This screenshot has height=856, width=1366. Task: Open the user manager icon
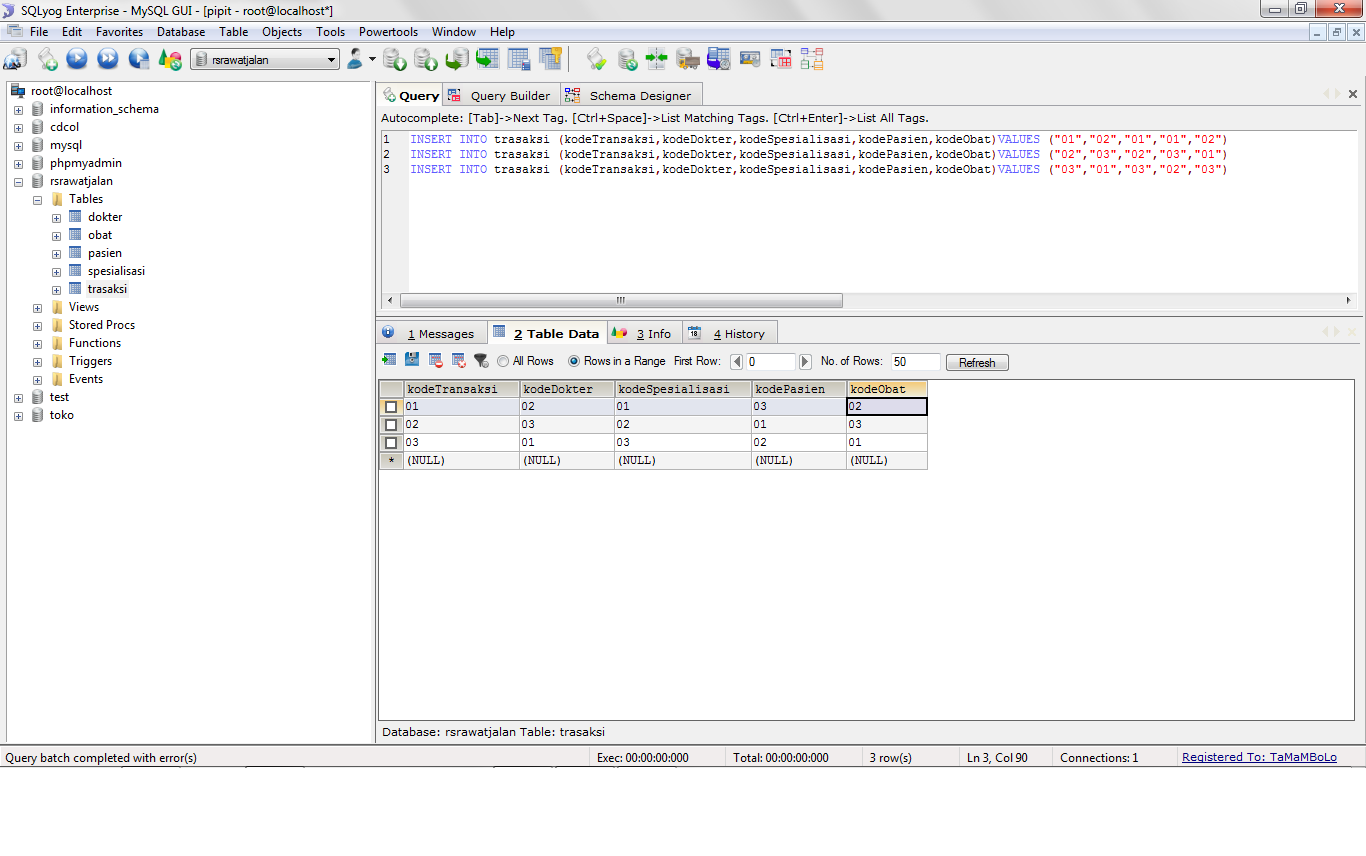[355, 59]
